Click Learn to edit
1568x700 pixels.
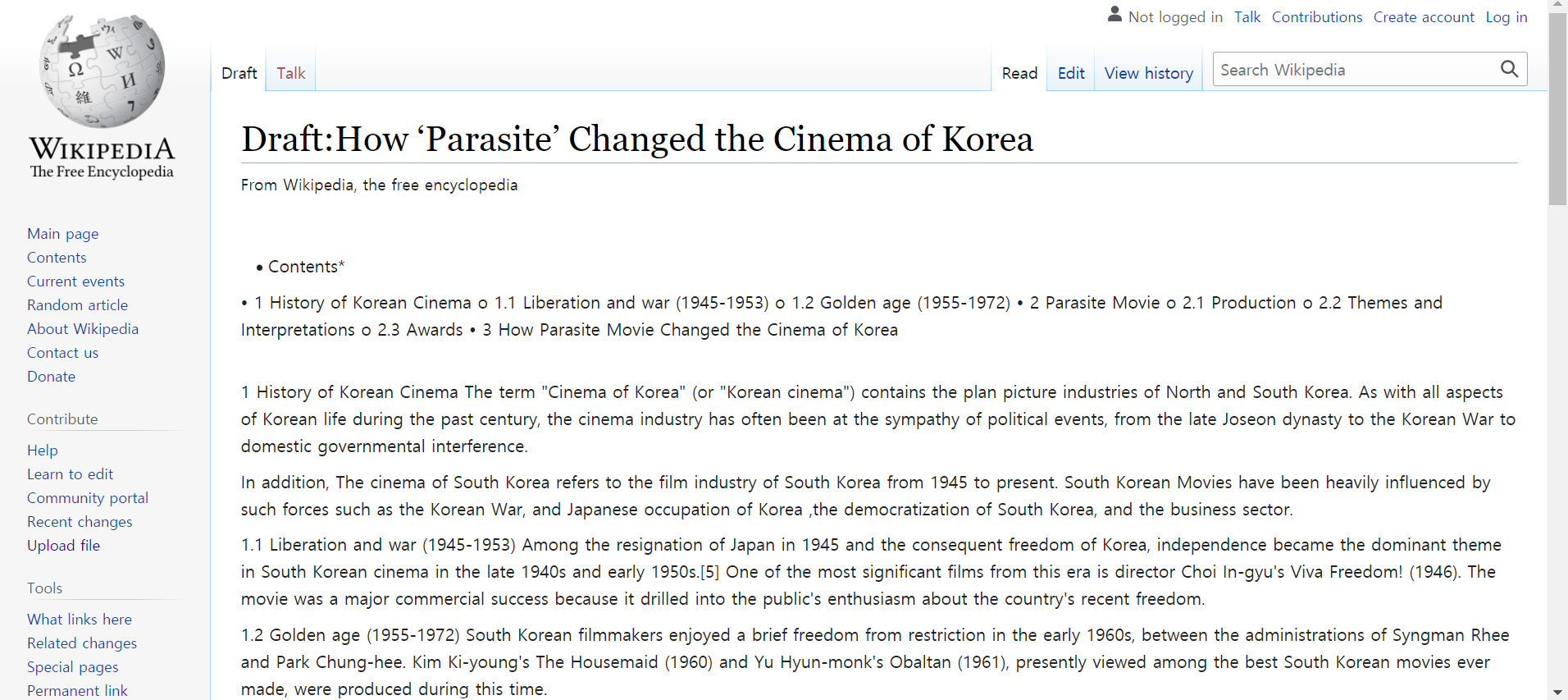[71, 474]
